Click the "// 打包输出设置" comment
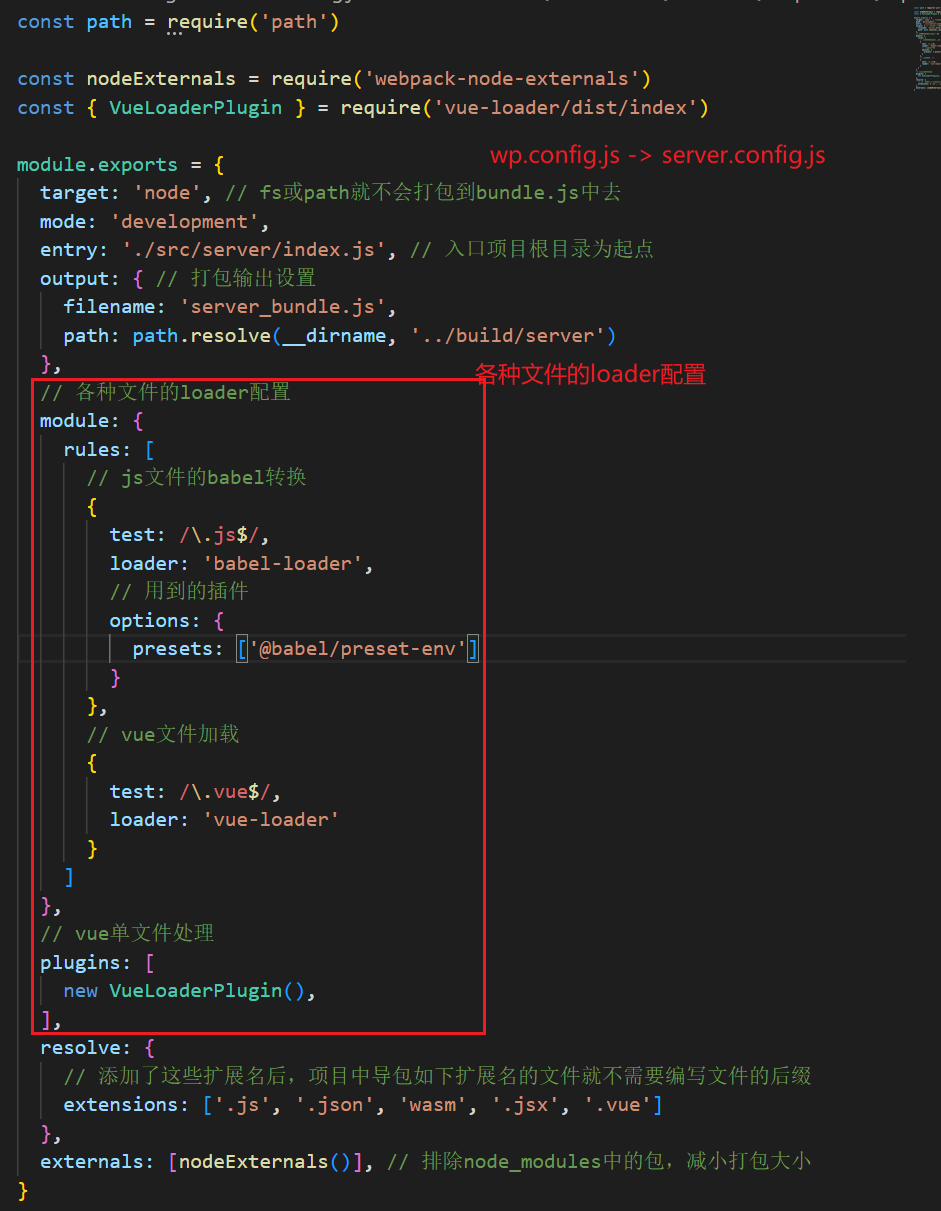 pos(236,279)
